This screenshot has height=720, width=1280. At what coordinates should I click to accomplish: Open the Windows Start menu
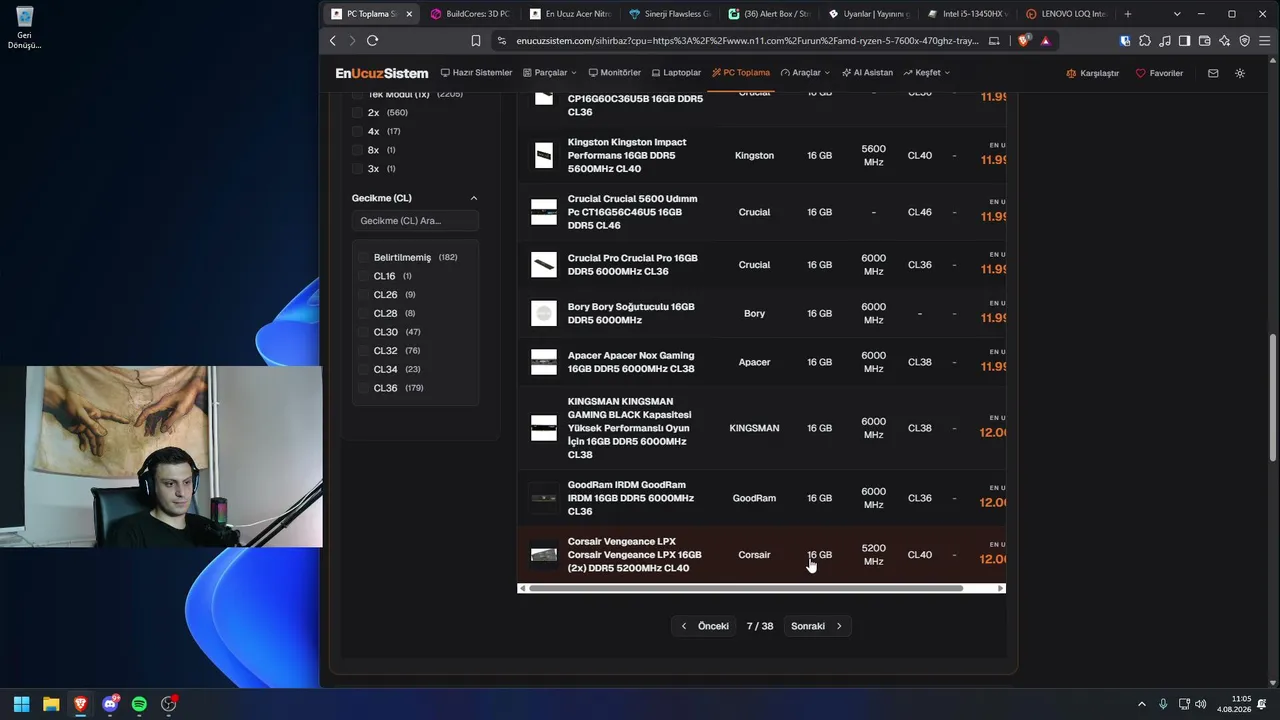click(21, 704)
